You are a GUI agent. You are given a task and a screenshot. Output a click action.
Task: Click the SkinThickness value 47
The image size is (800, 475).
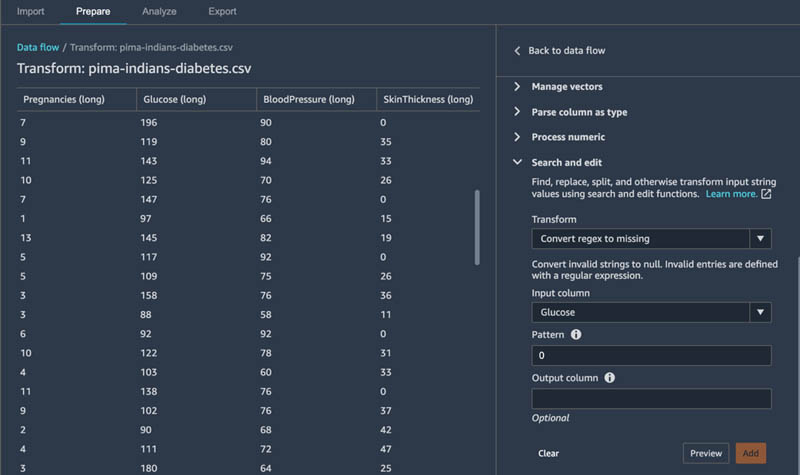(x=386, y=449)
